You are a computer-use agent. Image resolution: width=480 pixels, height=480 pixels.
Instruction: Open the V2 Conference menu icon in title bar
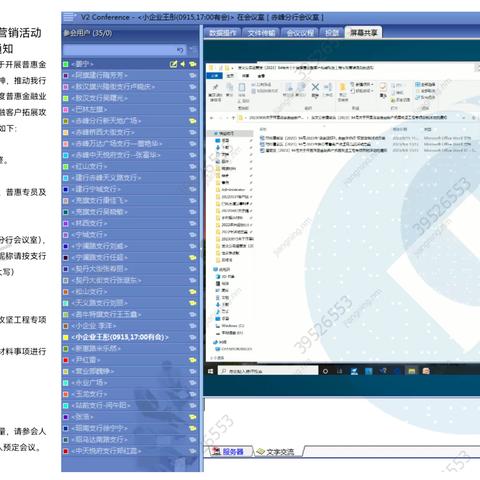pyautogui.click(x=69, y=17)
